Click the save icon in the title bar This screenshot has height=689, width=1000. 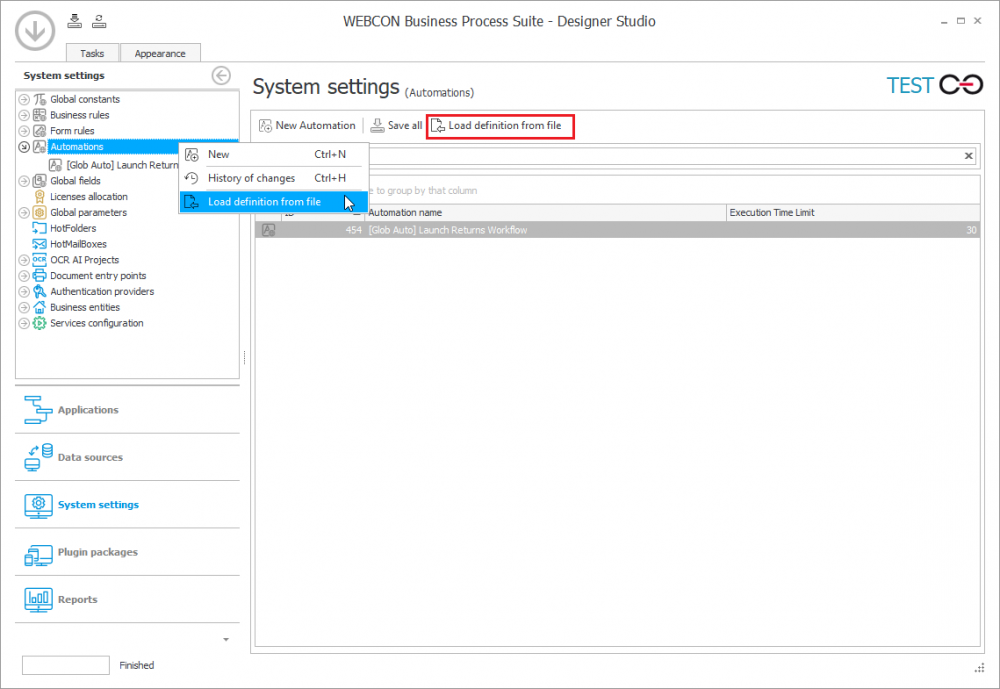[75, 21]
